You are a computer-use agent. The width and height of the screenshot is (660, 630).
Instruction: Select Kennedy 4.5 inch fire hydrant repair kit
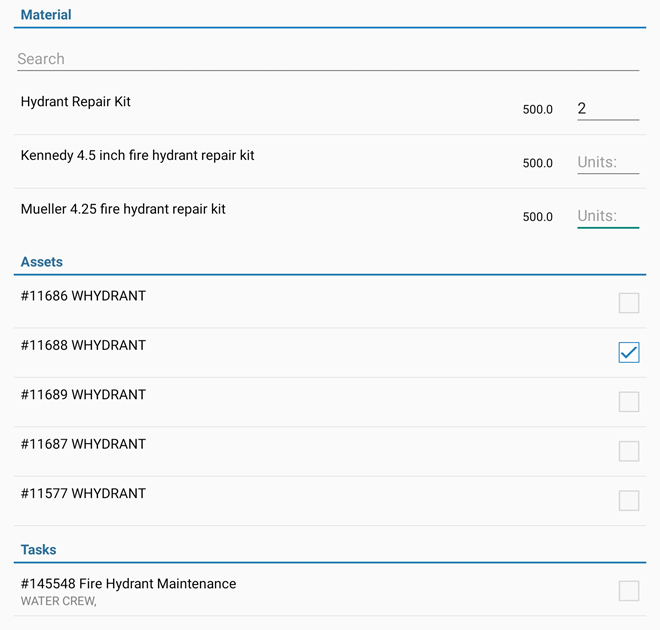[x=137, y=156]
